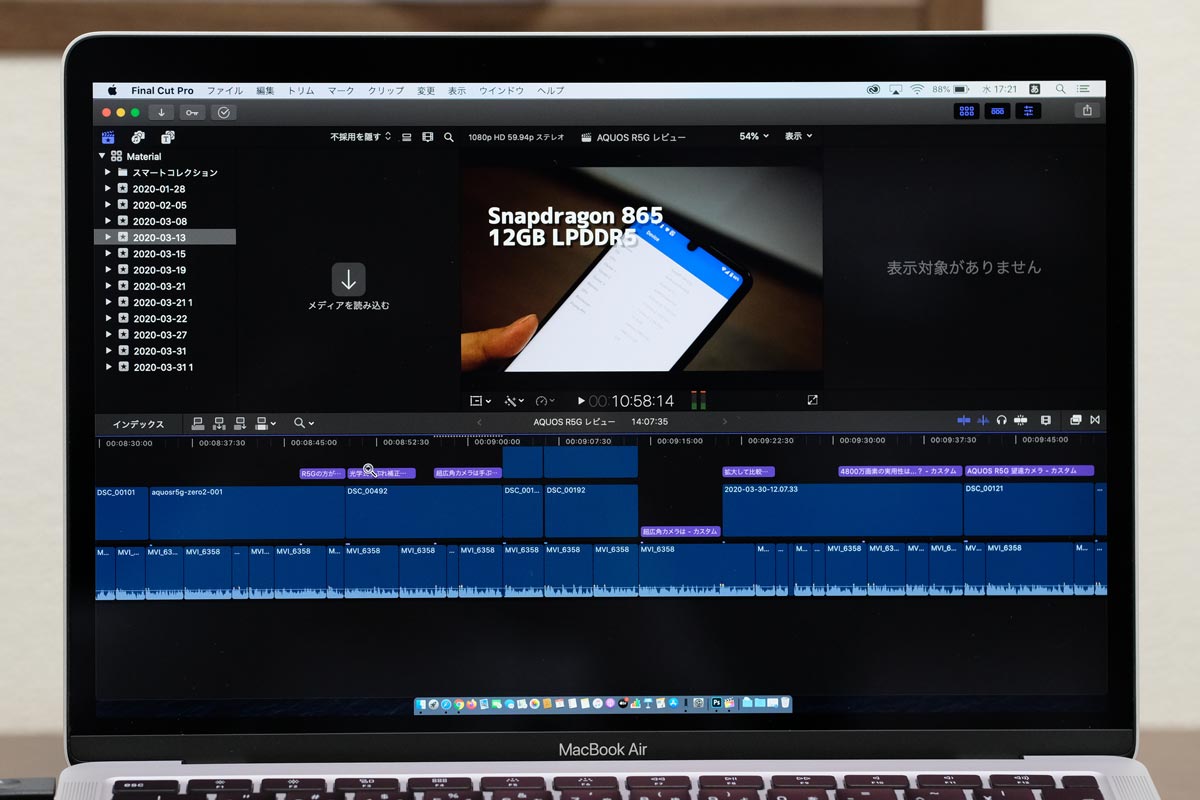Select the 2020-03-13 event
Screen dimensions: 1200x800
[x=165, y=237]
